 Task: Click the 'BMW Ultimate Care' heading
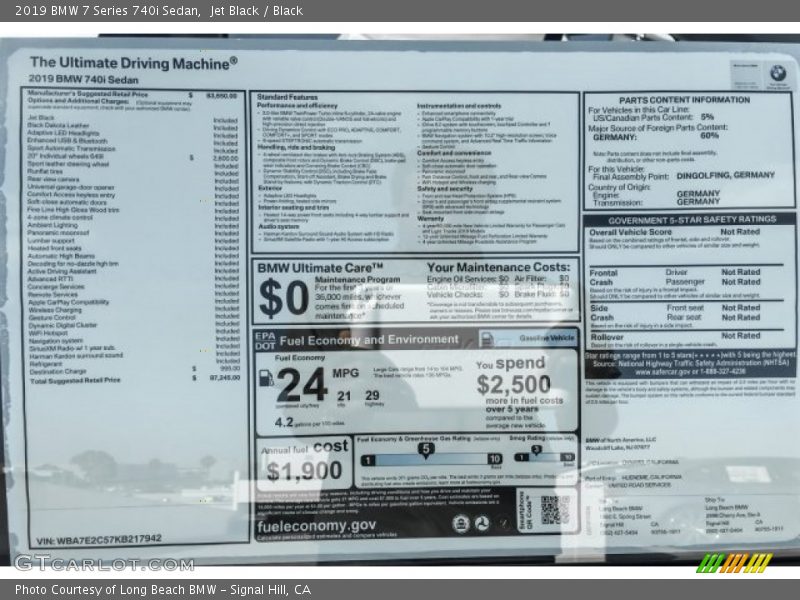point(320,268)
